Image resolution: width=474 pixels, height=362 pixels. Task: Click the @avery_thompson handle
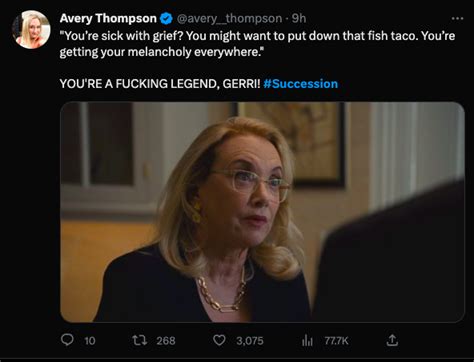coord(229,19)
